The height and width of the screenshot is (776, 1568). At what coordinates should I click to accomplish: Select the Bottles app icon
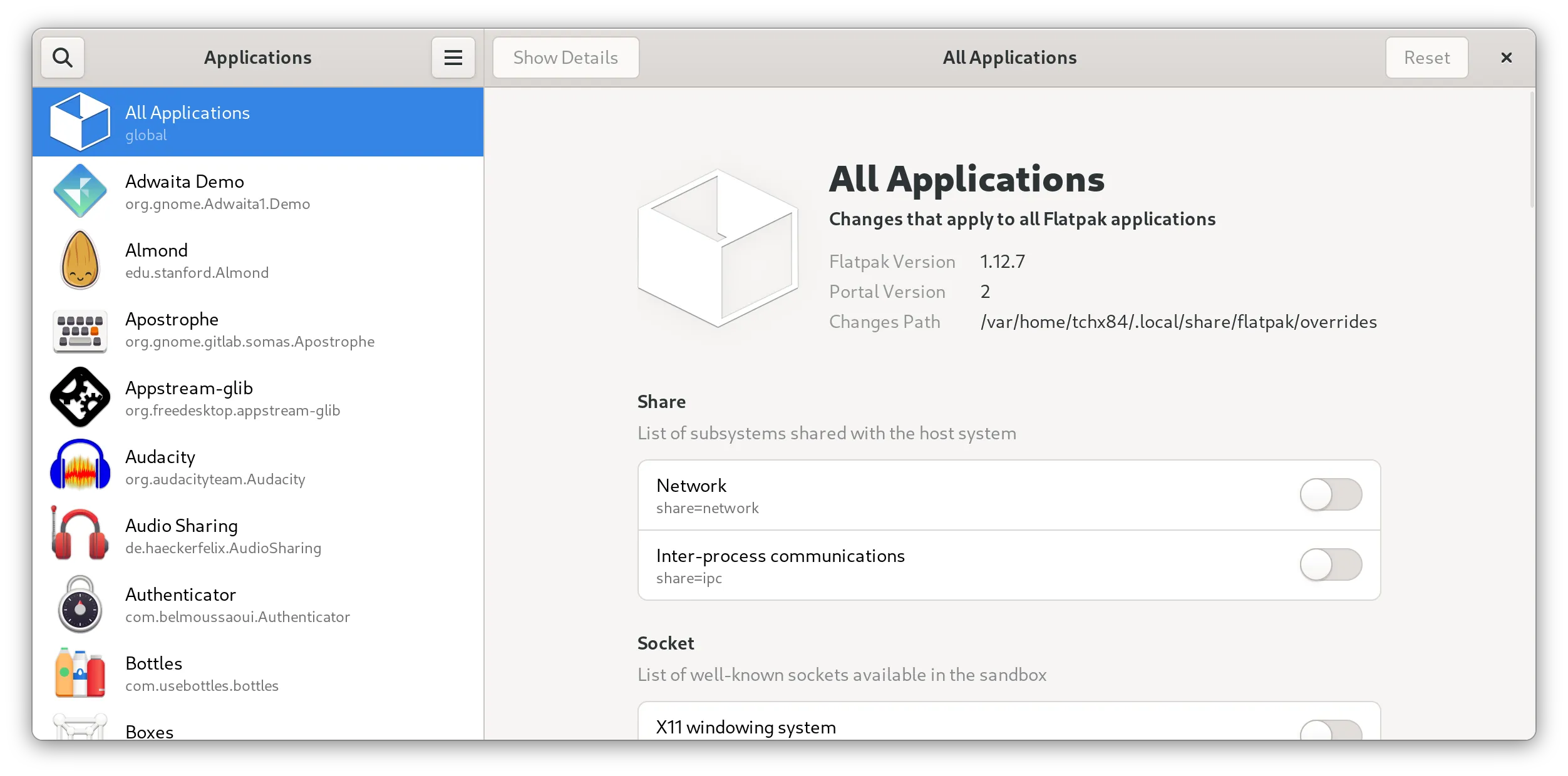(x=80, y=673)
